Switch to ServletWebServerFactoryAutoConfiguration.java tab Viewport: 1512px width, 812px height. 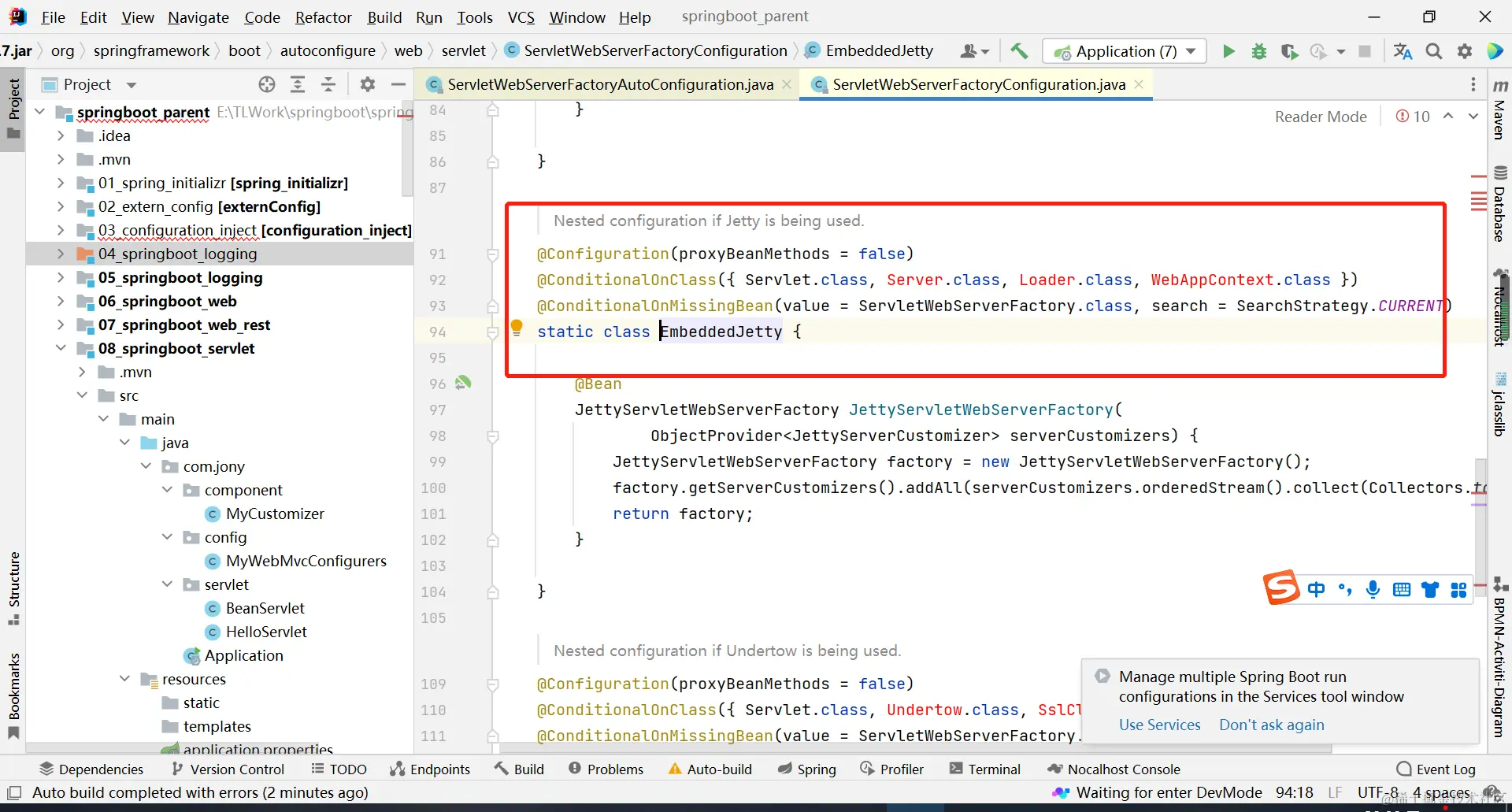pos(610,84)
